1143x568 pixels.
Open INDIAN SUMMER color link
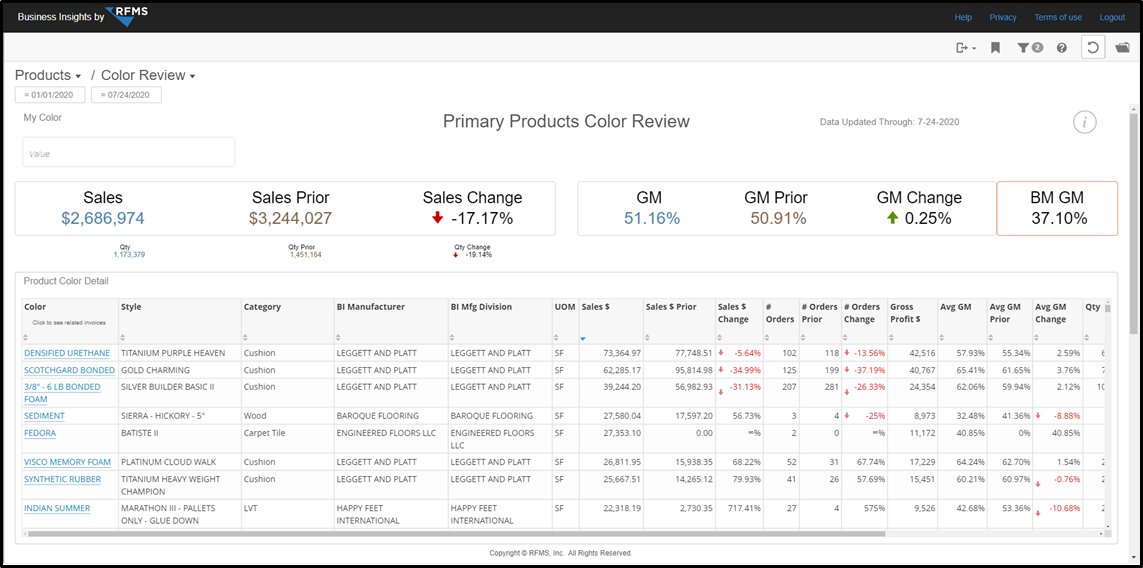(57, 508)
